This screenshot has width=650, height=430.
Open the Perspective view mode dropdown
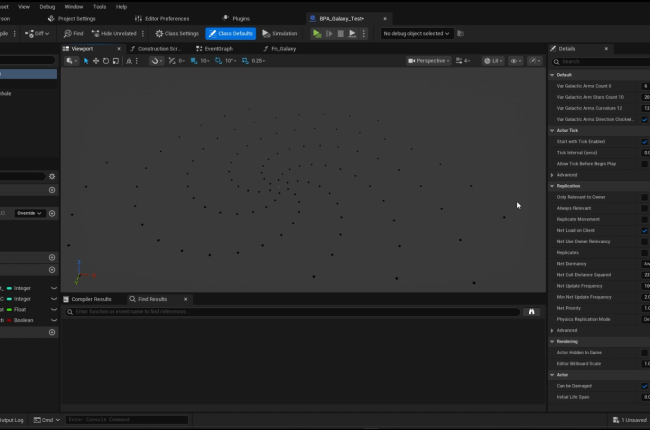pyautogui.click(x=429, y=61)
